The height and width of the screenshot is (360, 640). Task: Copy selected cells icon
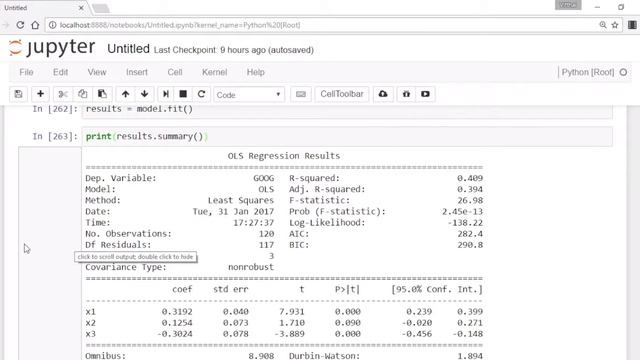[x=82, y=94]
